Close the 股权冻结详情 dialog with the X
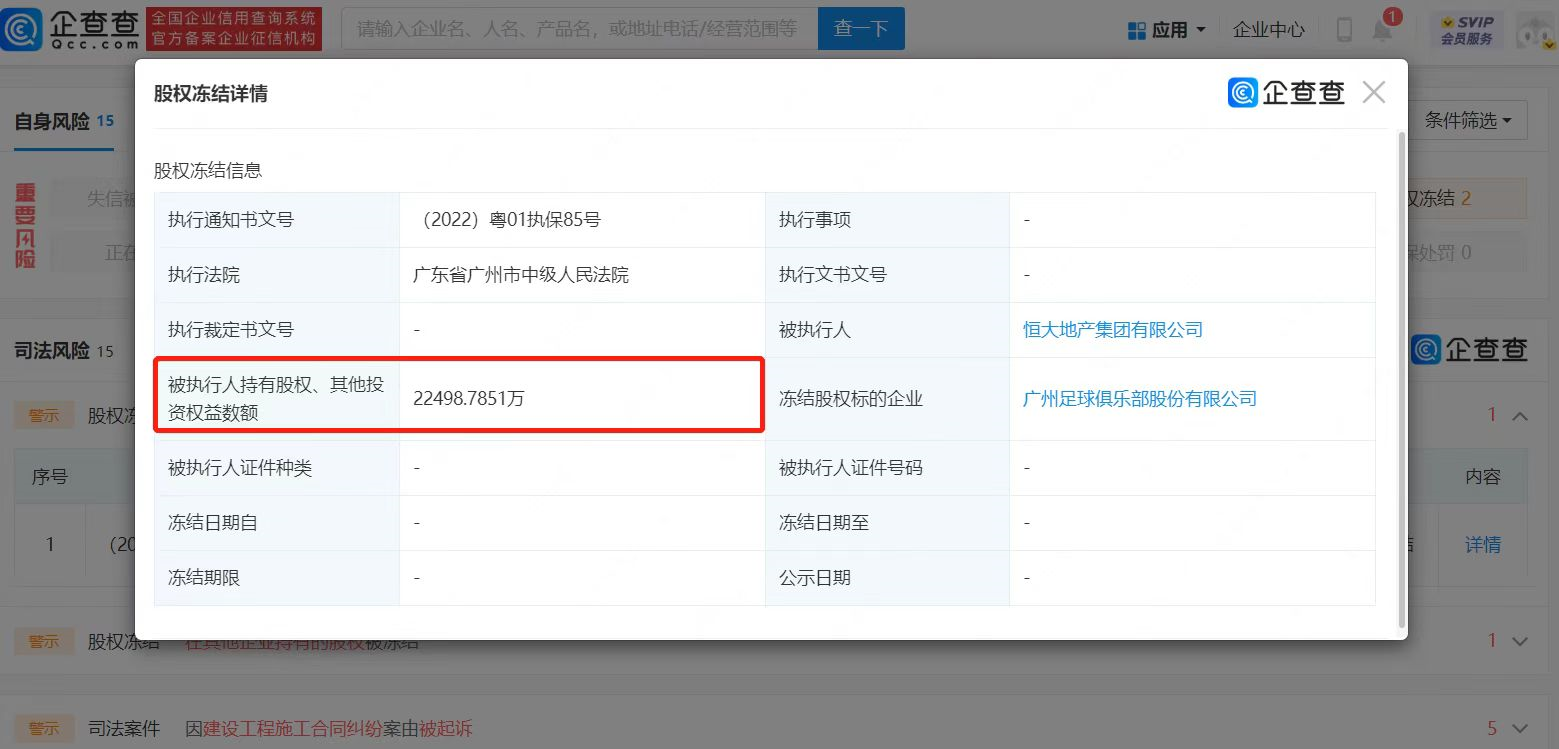1559x749 pixels. click(x=1374, y=93)
